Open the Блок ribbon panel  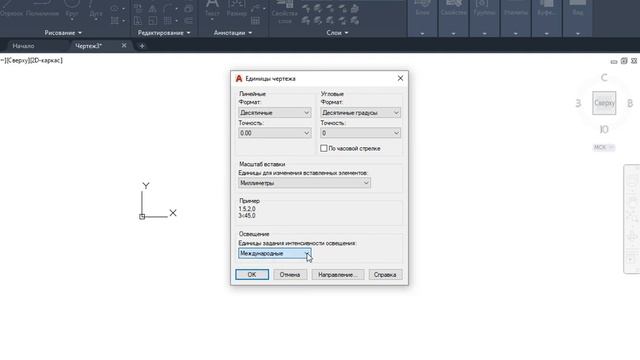click(422, 18)
